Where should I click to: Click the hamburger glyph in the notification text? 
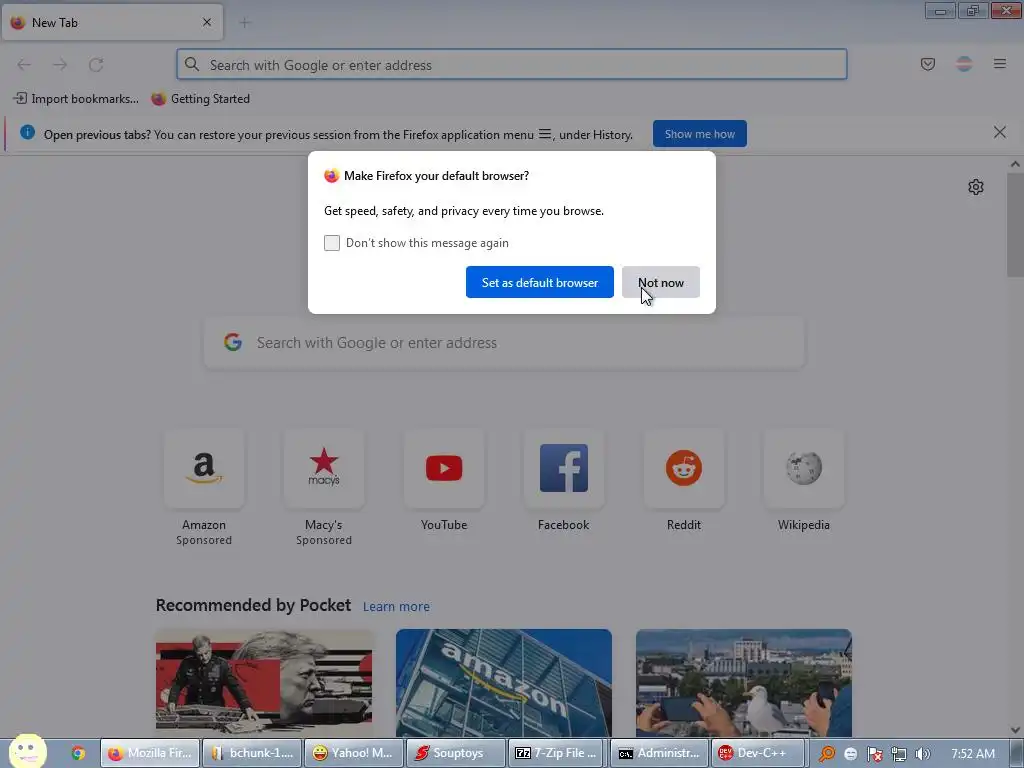(x=545, y=134)
